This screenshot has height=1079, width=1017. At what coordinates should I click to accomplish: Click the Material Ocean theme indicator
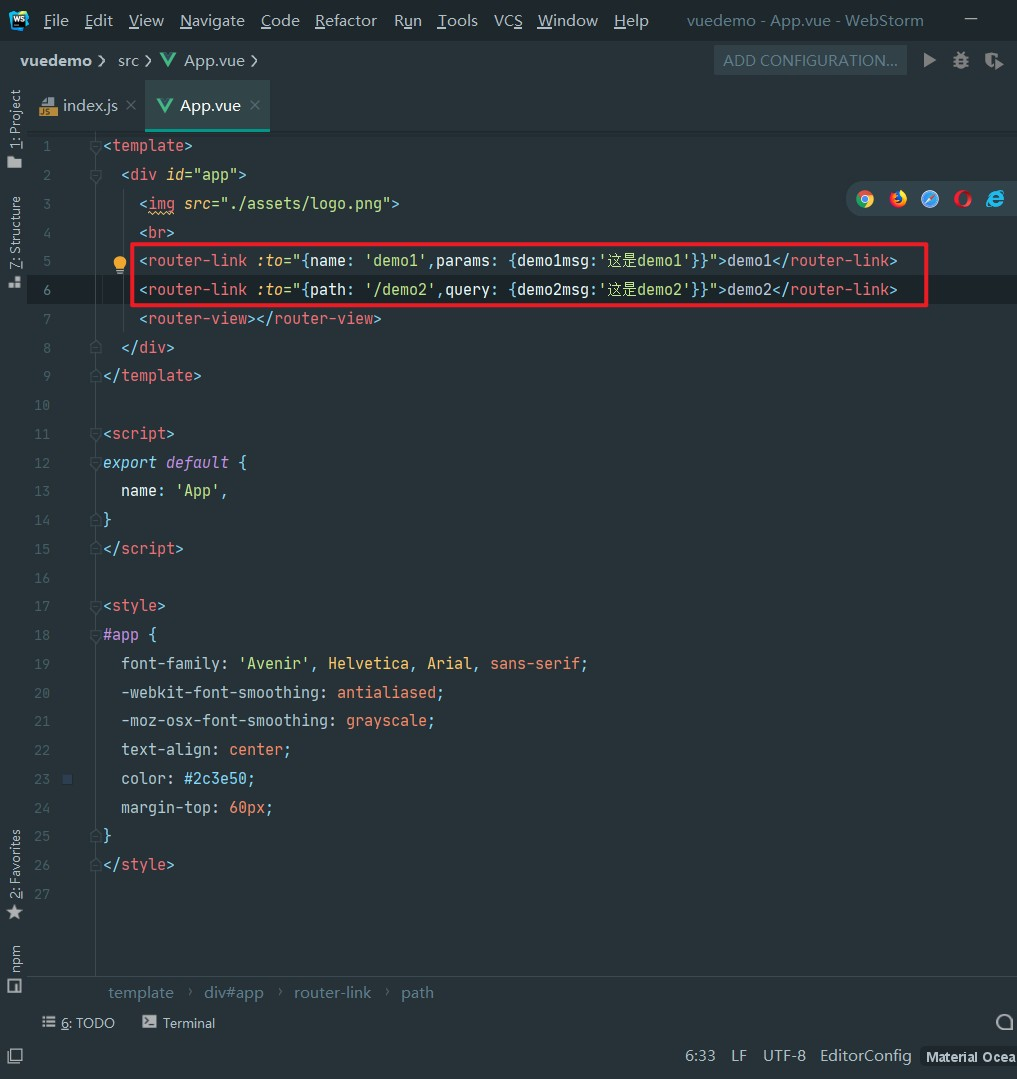coord(970,1056)
